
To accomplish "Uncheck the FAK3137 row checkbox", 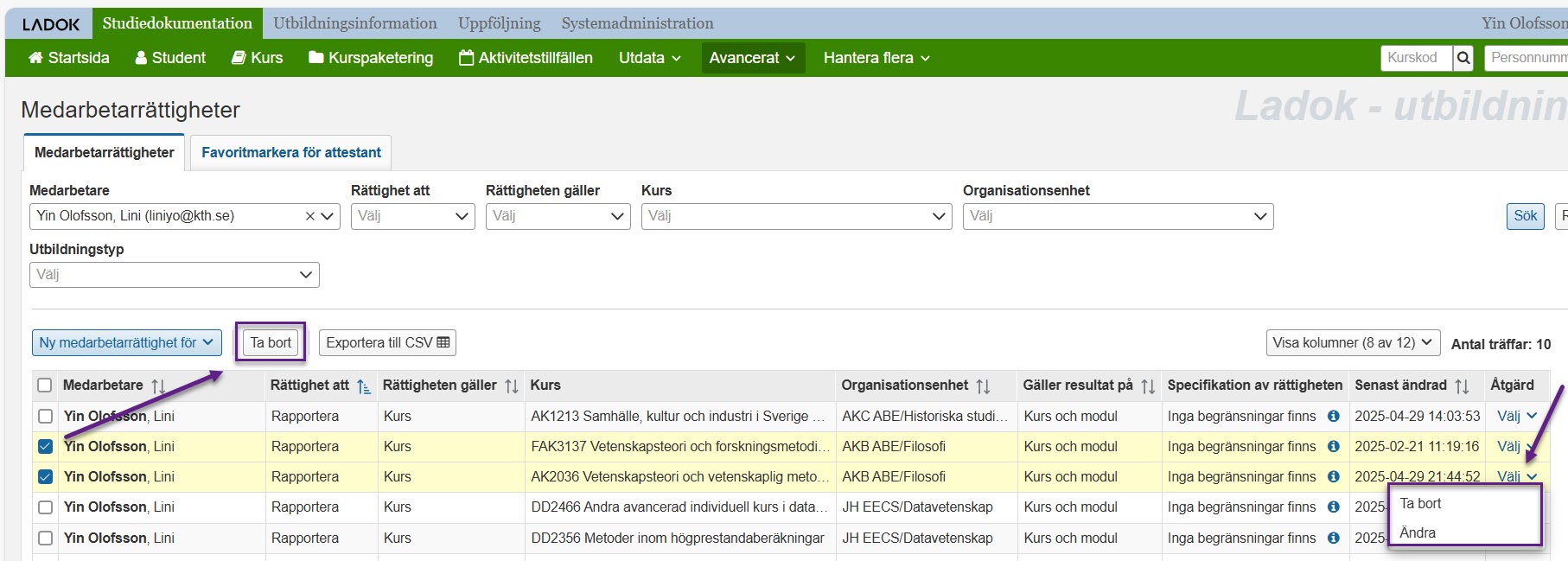I will click(45, 446).
